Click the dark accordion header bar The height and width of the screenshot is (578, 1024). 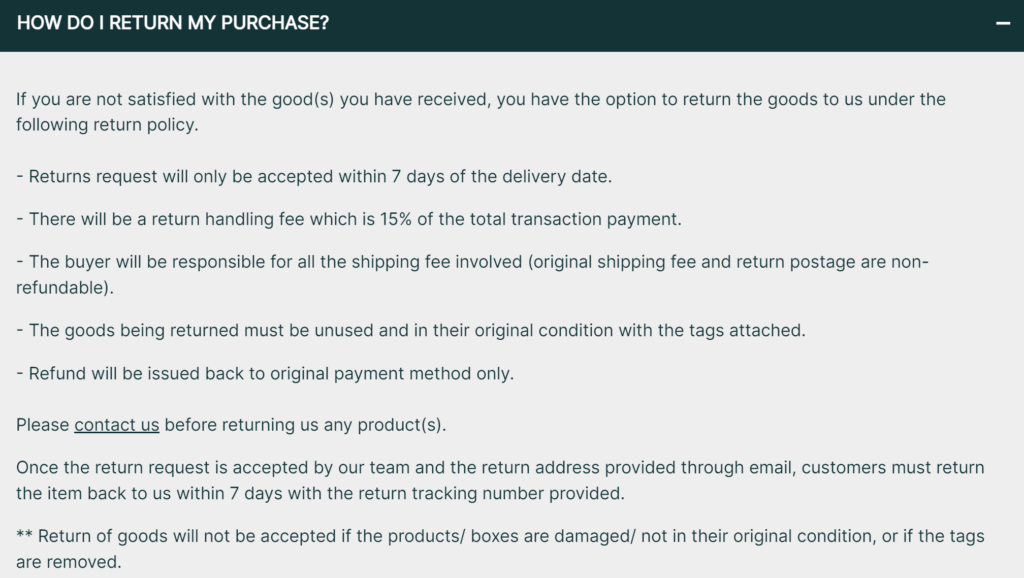[x=512, y=25]
